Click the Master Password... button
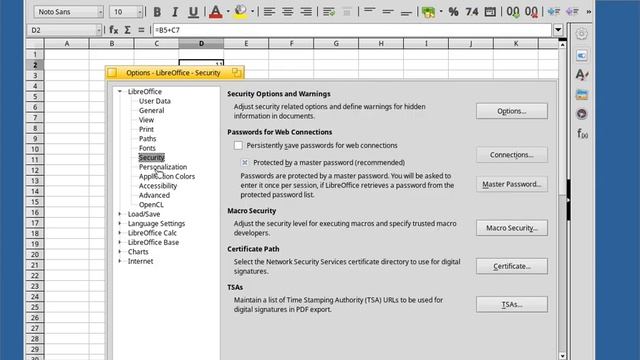Image resolution: width=640 pixels, height=360 pixels. 512,184
